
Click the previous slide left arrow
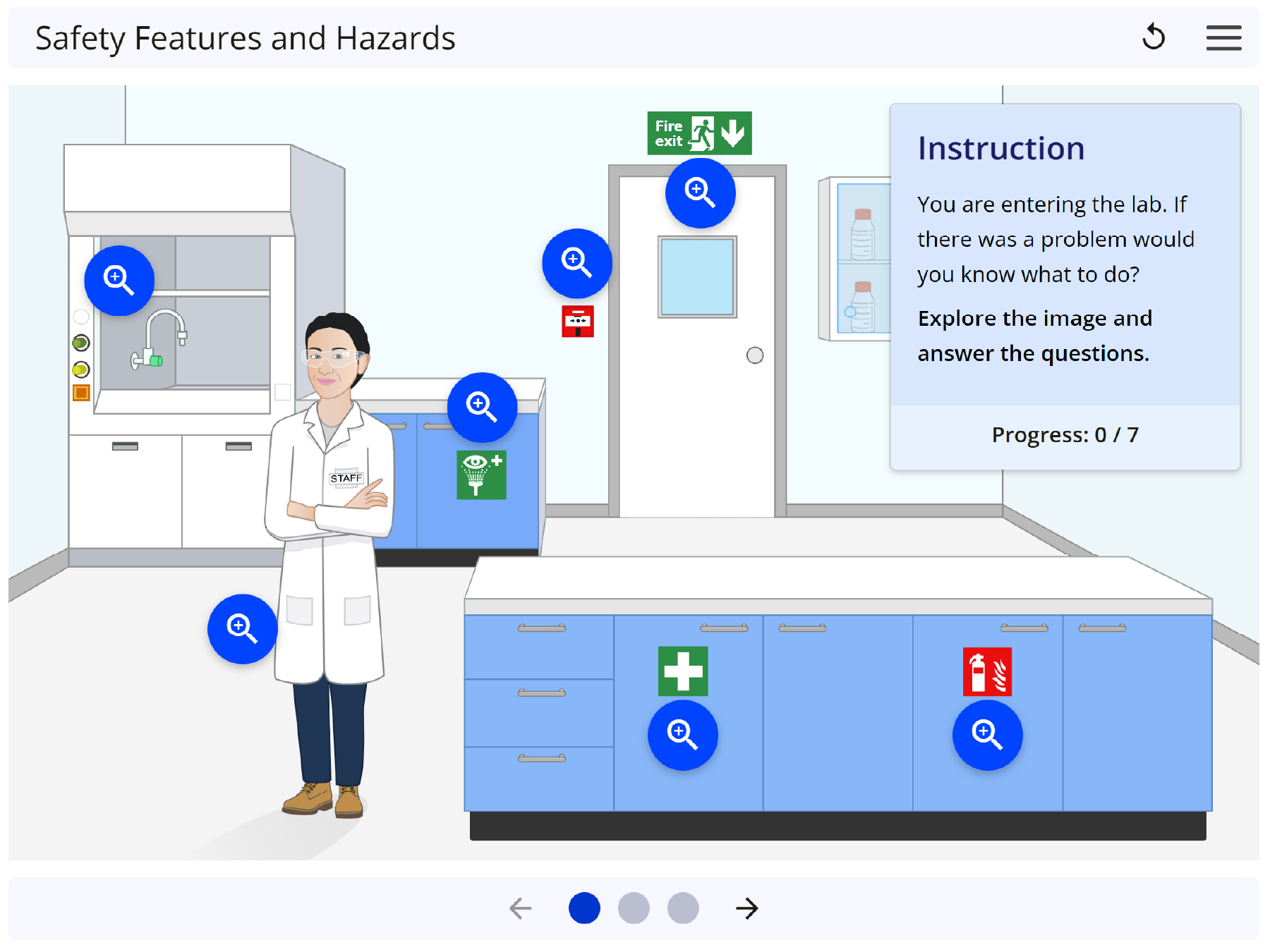click(521, 908)
